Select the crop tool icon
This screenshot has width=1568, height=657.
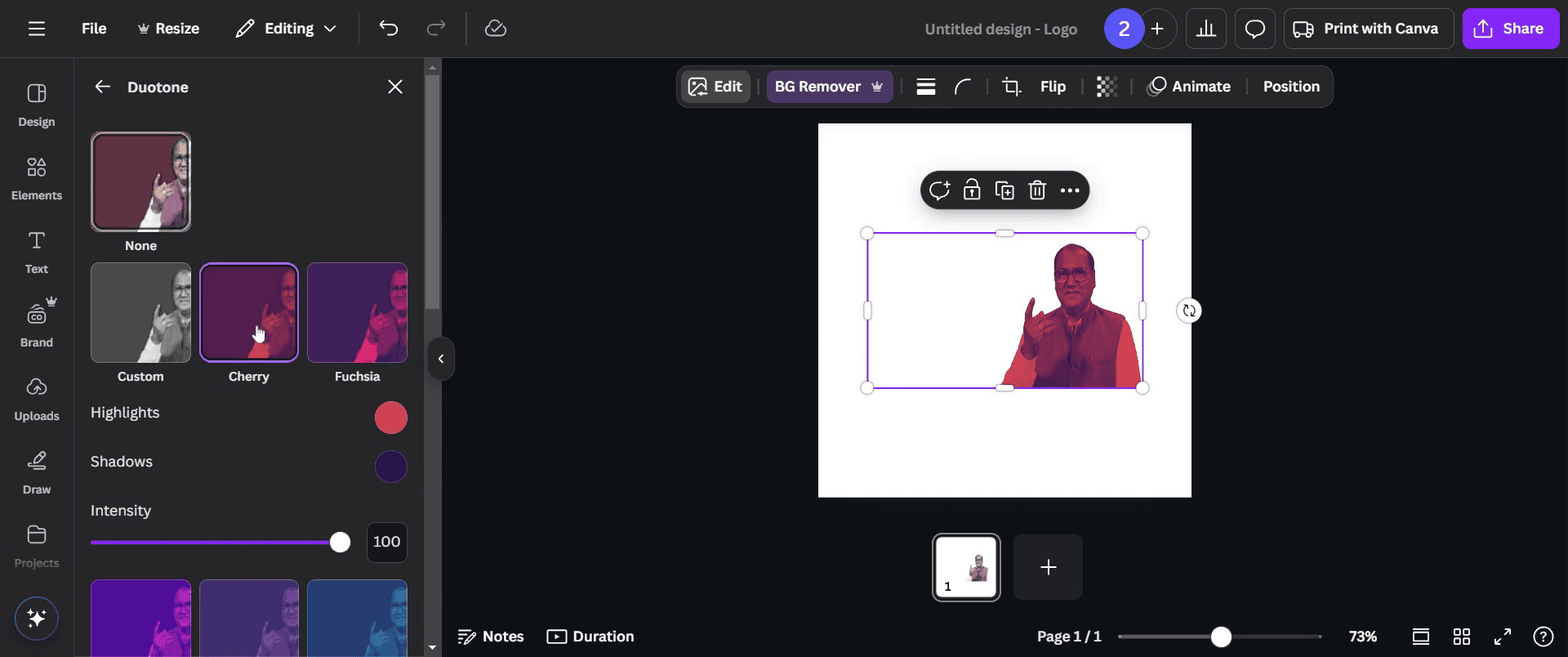1012,87
